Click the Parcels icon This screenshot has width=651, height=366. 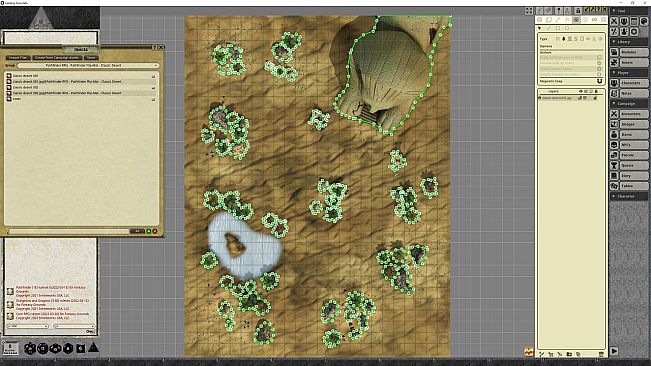coord(614,155)
